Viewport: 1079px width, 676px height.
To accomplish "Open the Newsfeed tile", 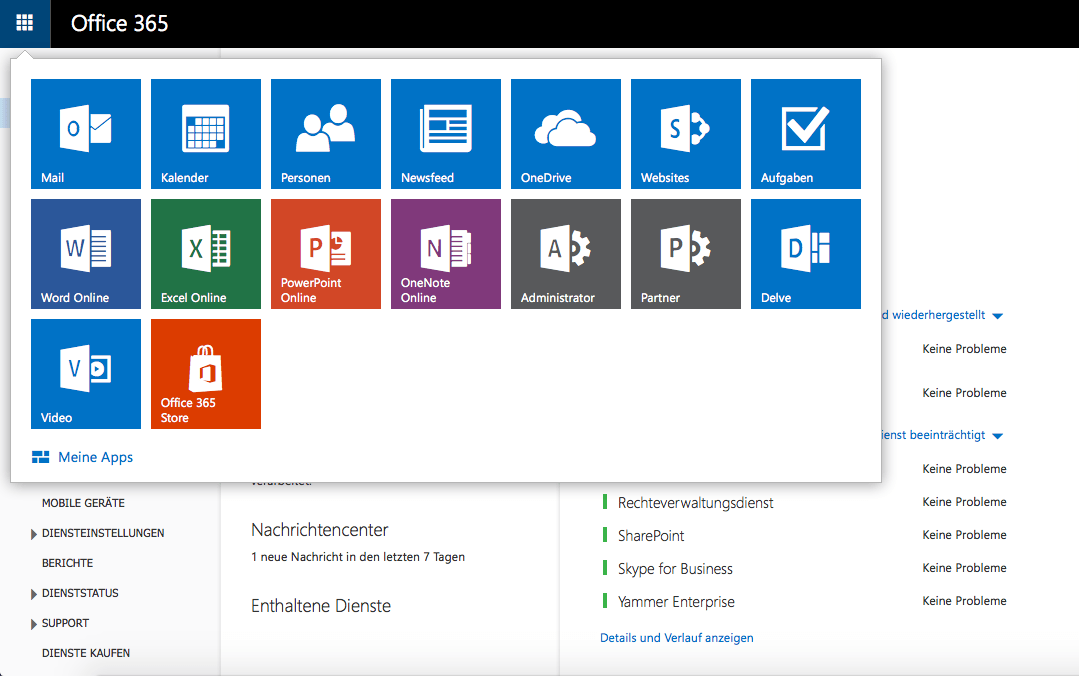I will (x=446, y=134).
